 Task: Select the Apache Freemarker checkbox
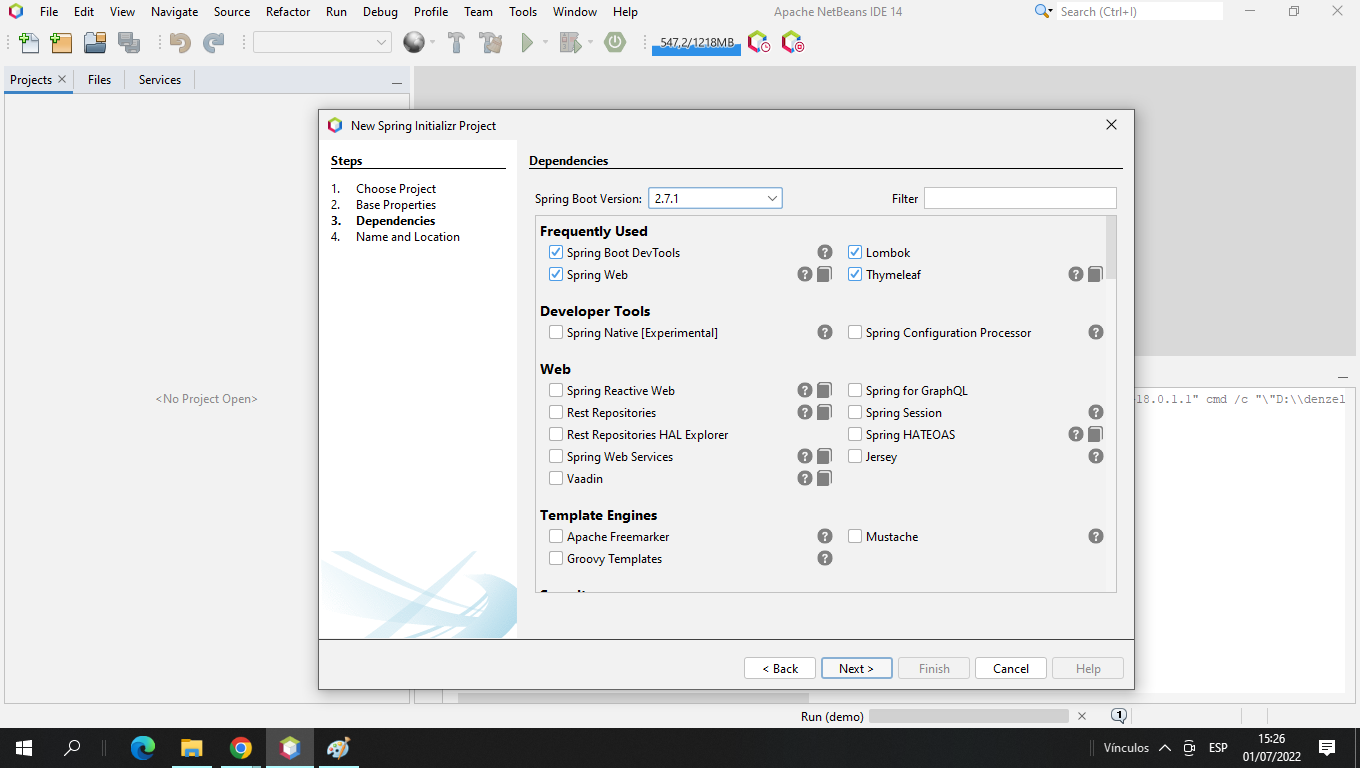click(556, 536)
